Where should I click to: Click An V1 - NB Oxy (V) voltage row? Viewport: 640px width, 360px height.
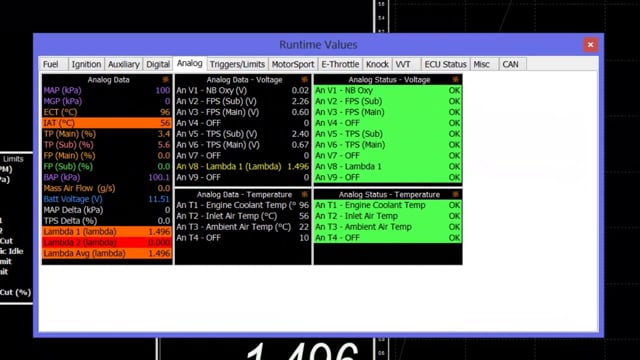tap(243, 90)
